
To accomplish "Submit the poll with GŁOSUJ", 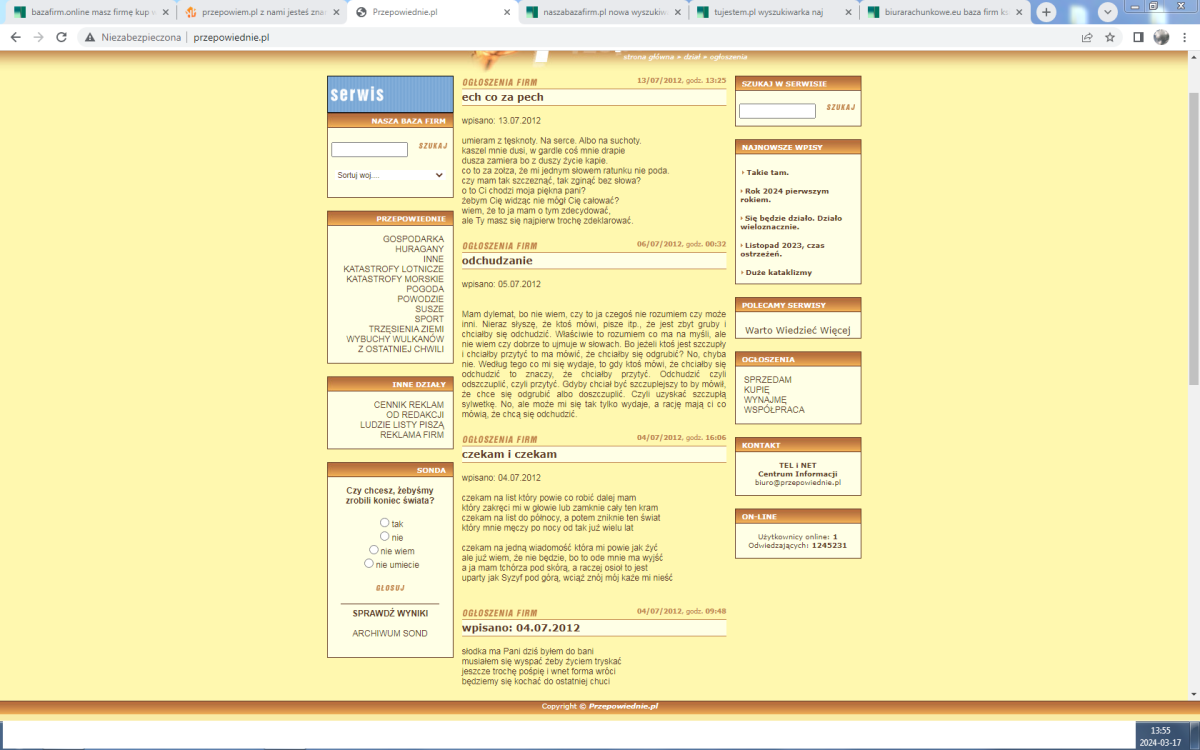I will click(x=390, y=588).
